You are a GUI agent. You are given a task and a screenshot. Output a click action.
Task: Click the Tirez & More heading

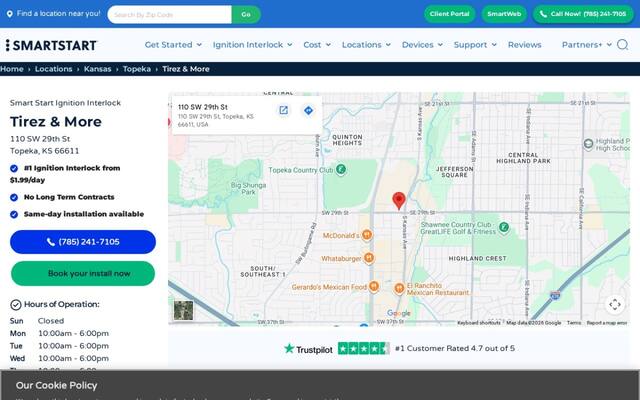56,122
